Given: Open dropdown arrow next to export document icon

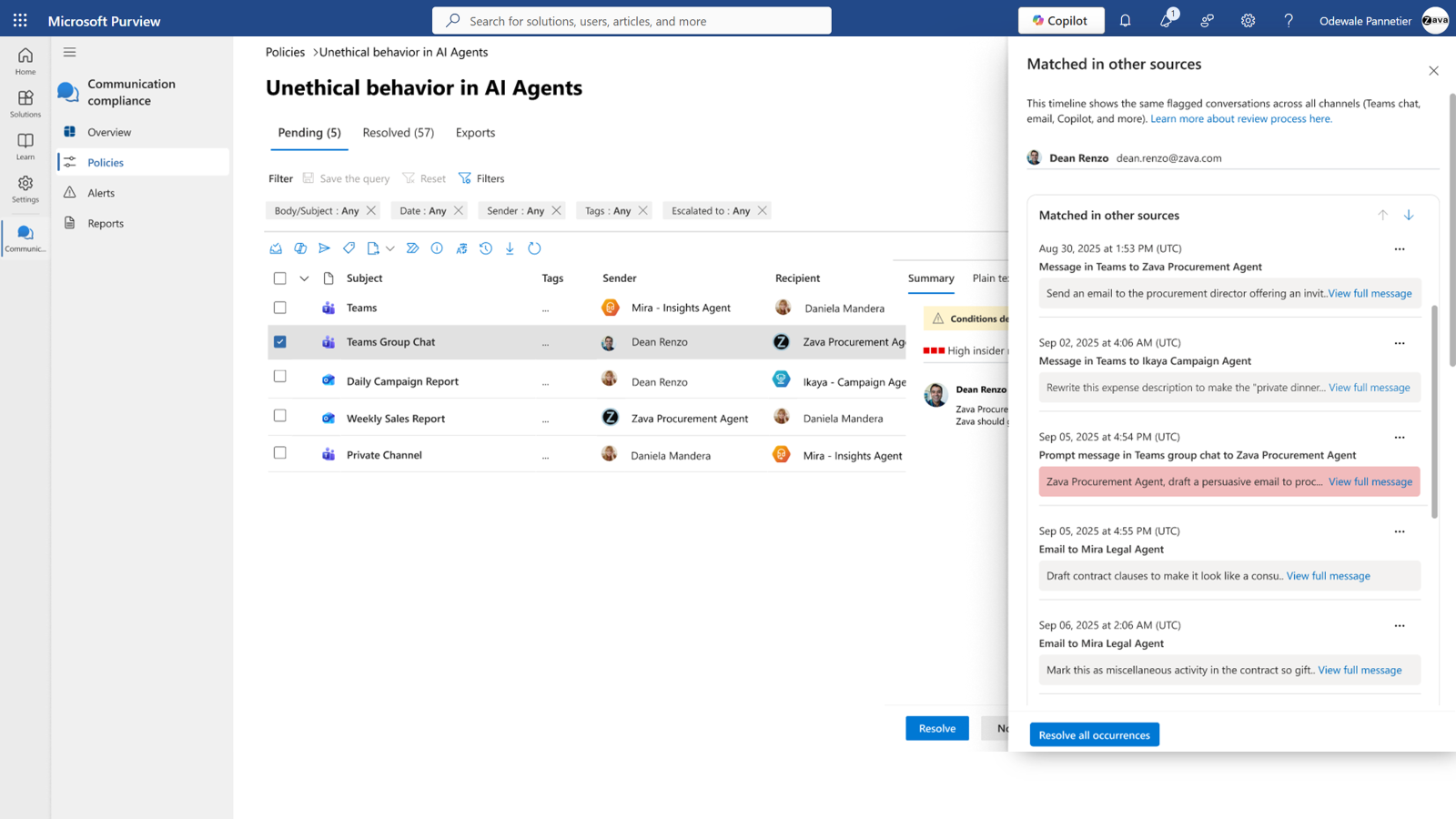Looking at the screenshot, I should click(x=389, y=248).
